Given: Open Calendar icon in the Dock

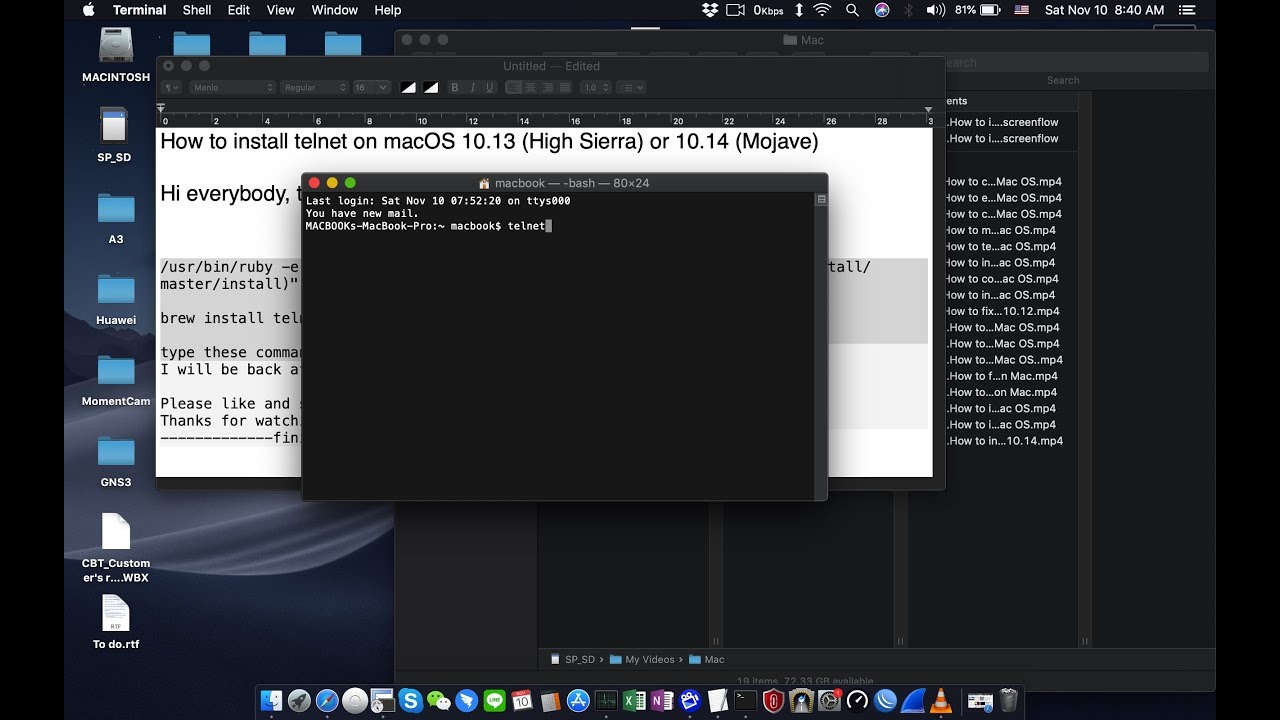Looking at the screenshot, I should (x=522, y=701).
